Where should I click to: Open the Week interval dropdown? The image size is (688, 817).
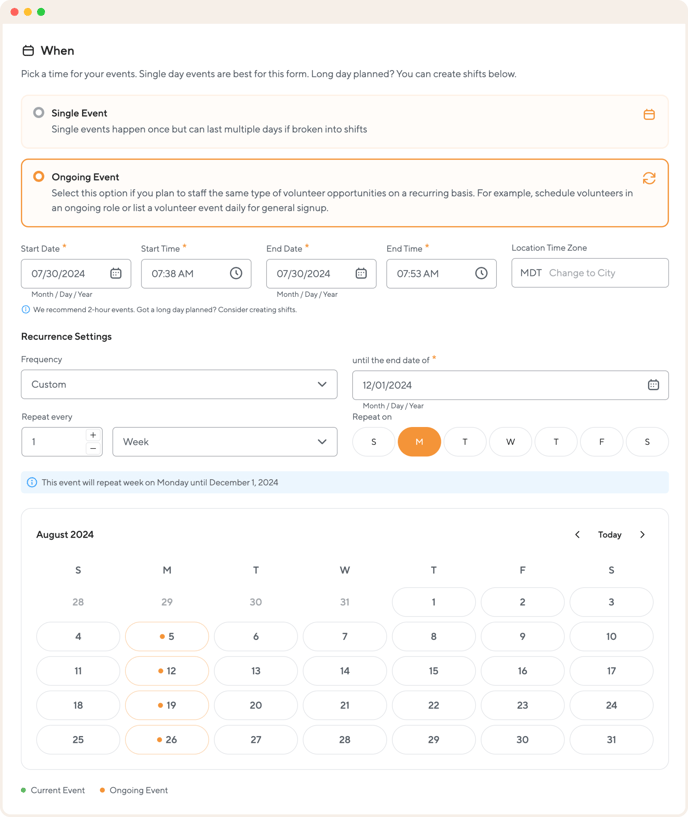point(225,442)
